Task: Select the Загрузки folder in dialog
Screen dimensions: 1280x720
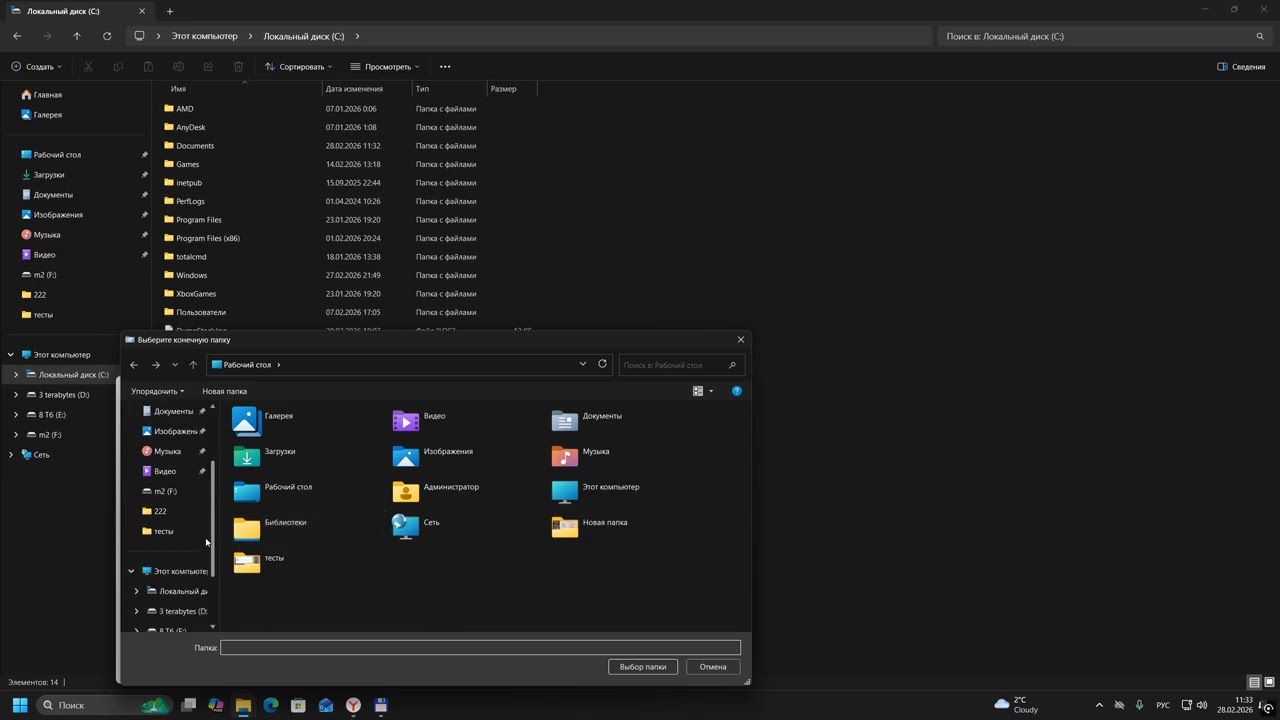Action: coord(246,456)
